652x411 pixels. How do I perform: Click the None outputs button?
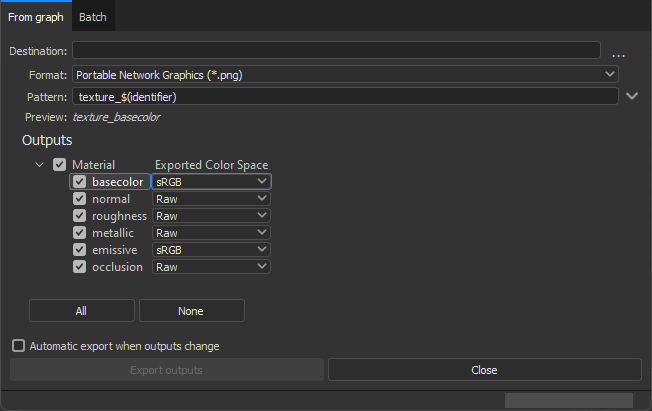[191, 311]
